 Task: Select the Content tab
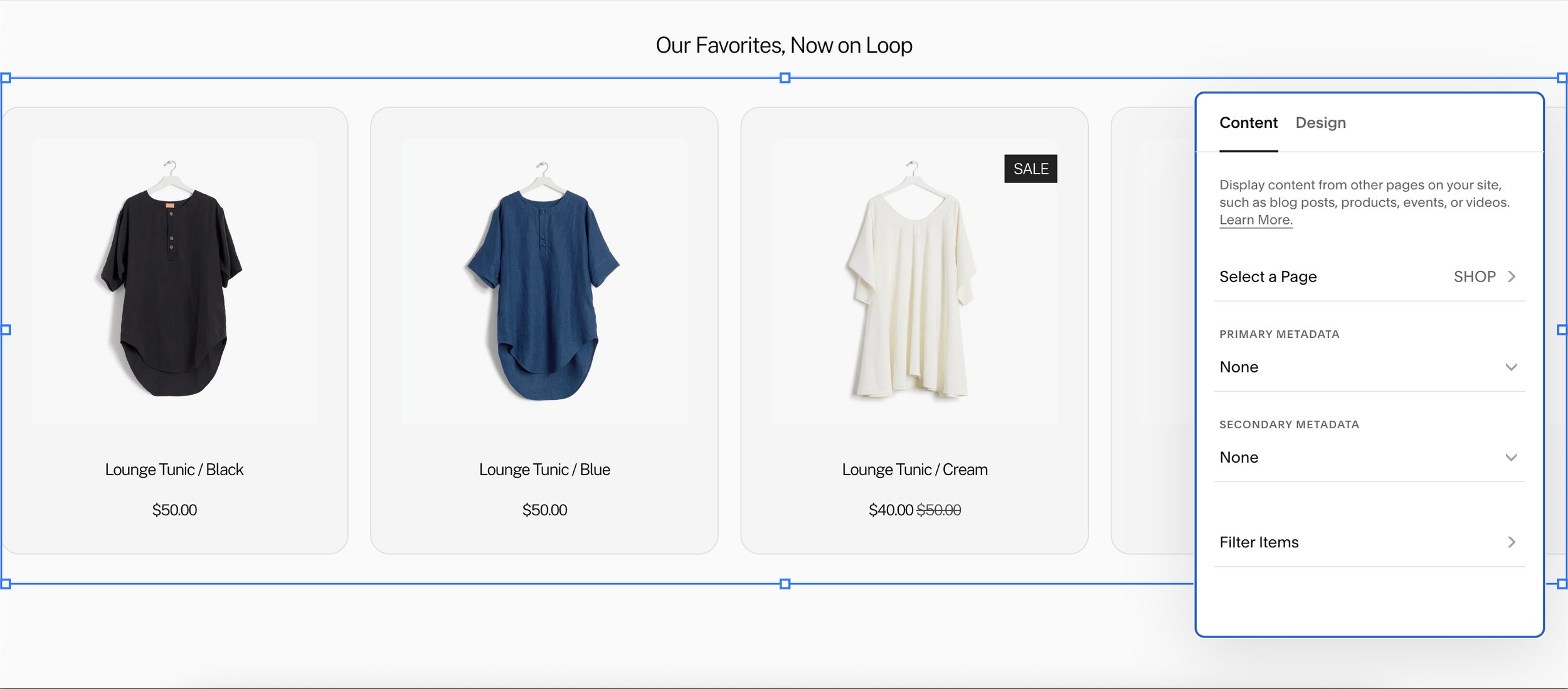coord(1249,123)
